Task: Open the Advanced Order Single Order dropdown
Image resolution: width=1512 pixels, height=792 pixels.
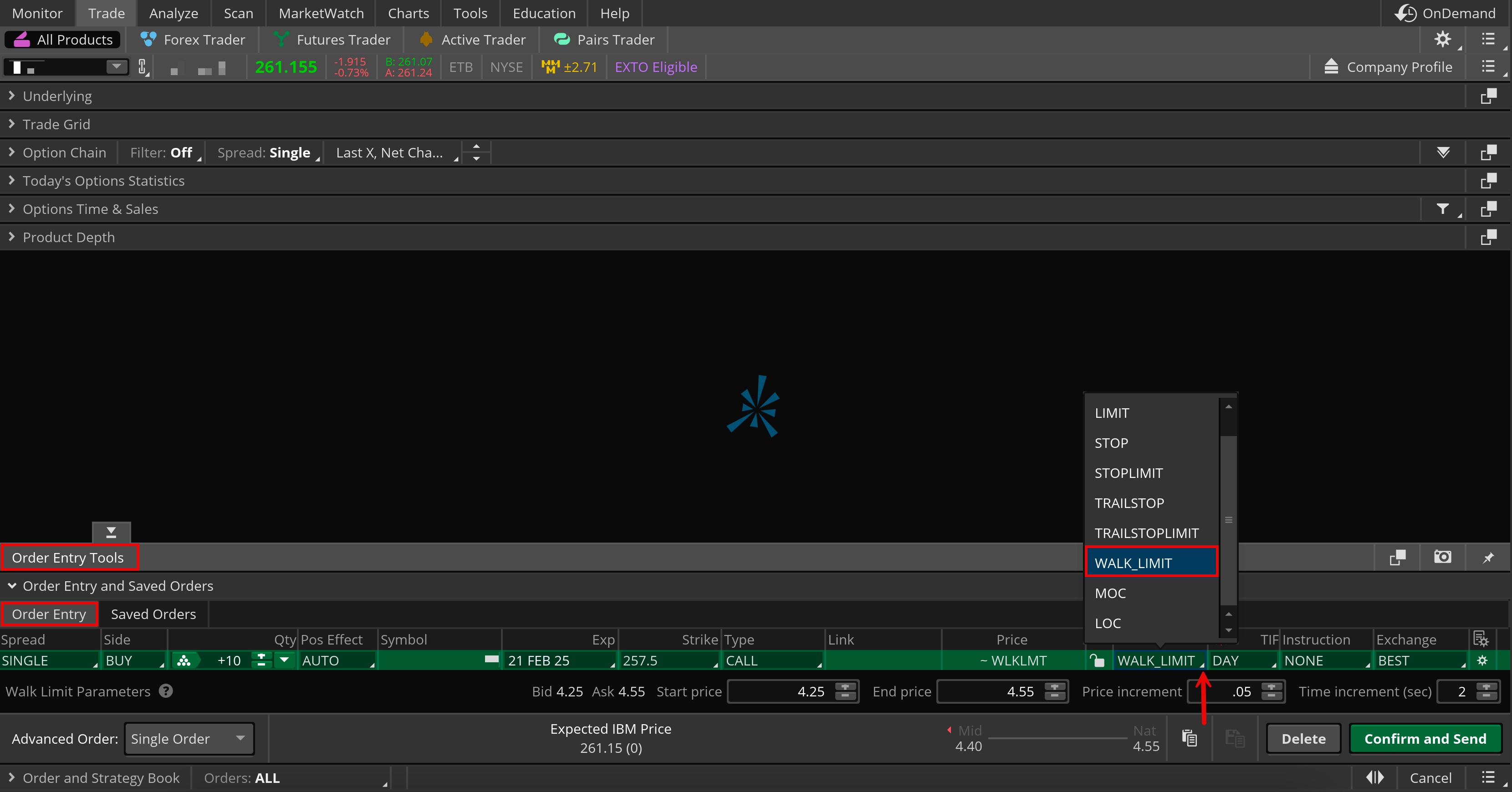Action: [x=189, y=739]
